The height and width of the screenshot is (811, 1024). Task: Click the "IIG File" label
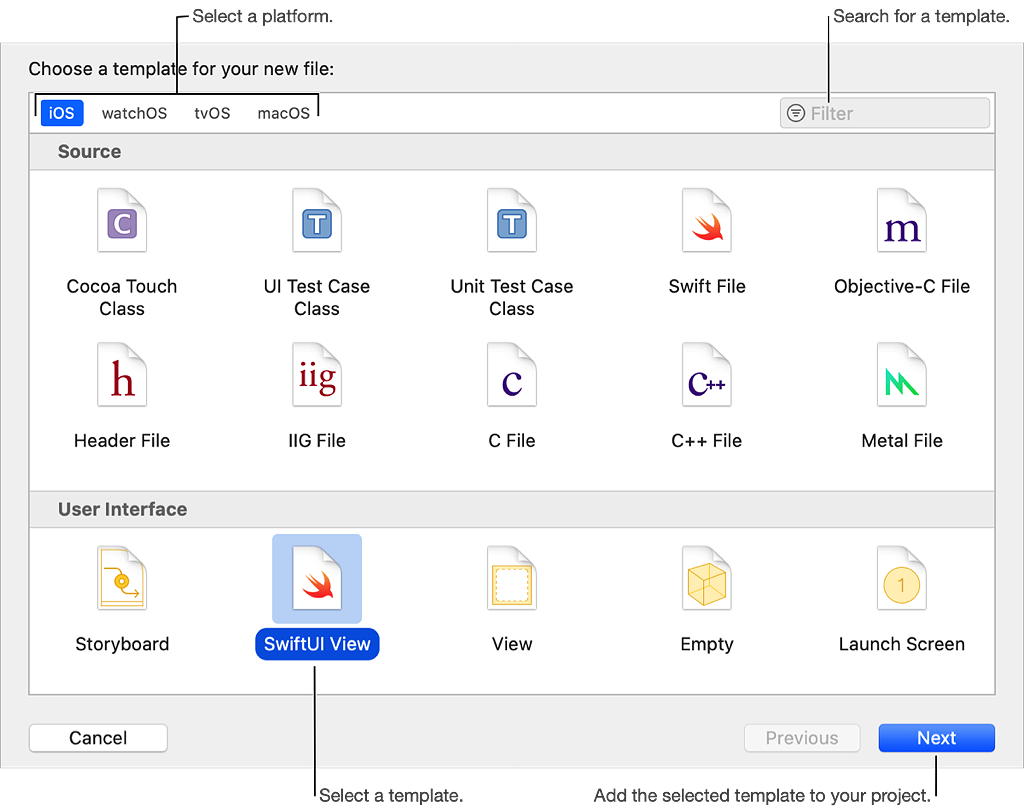click(x=317, y=441)
